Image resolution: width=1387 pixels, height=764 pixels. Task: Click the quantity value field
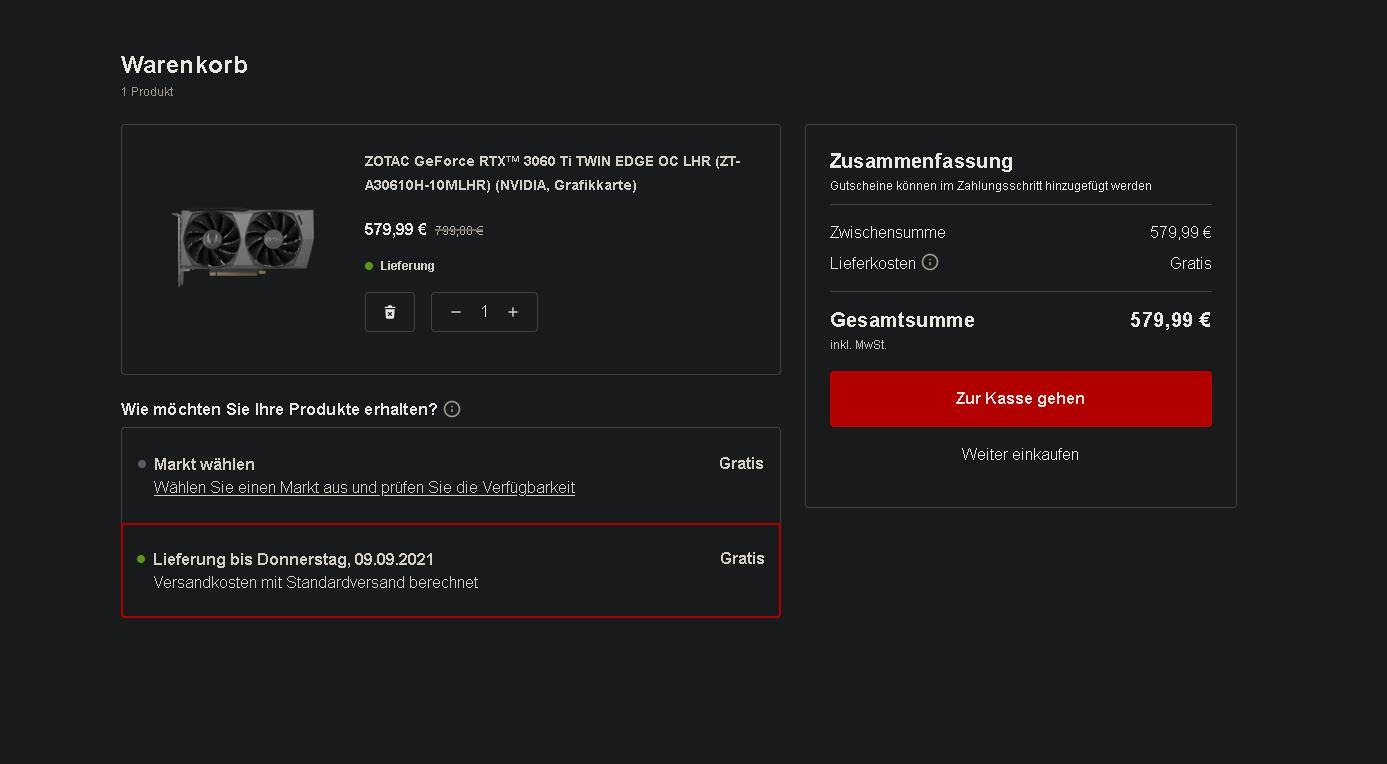(x=484, y=312)
